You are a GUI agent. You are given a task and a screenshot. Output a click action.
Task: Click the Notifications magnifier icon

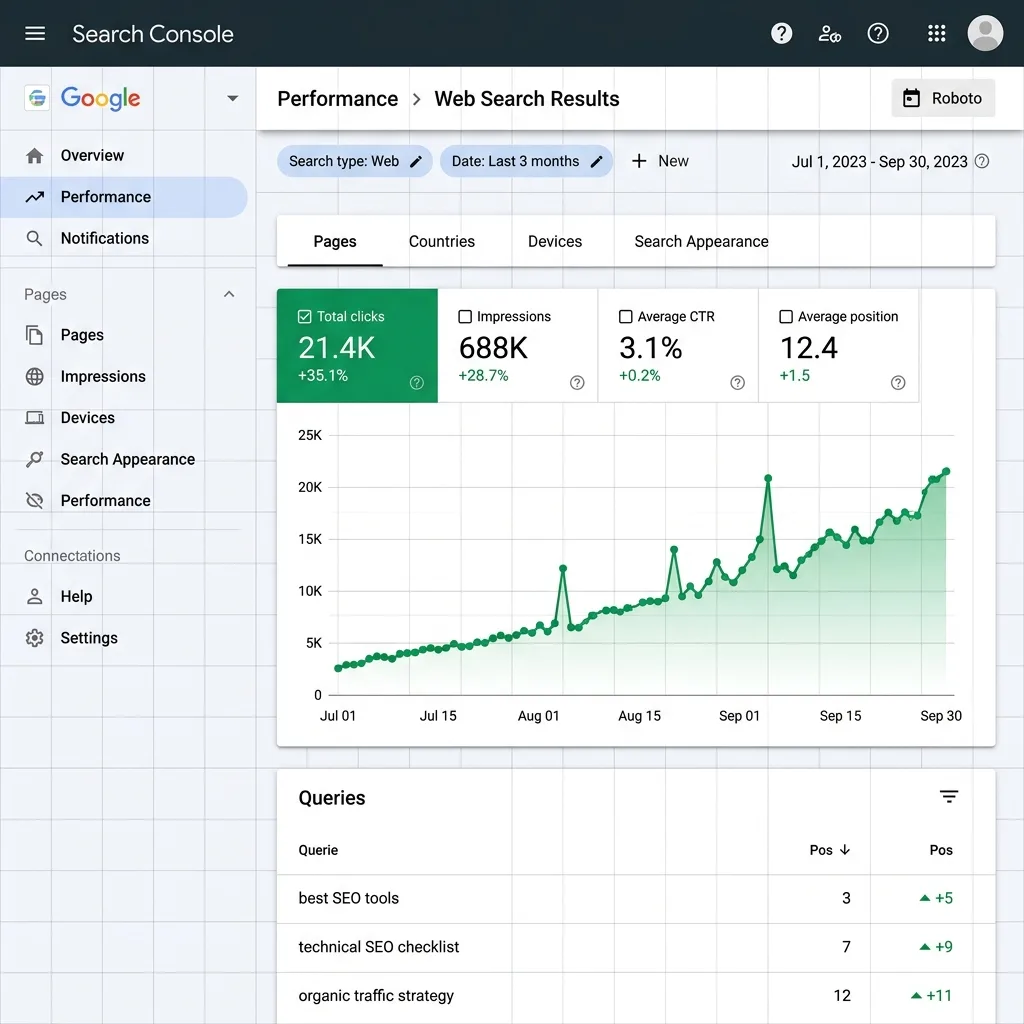click(35, 238)
